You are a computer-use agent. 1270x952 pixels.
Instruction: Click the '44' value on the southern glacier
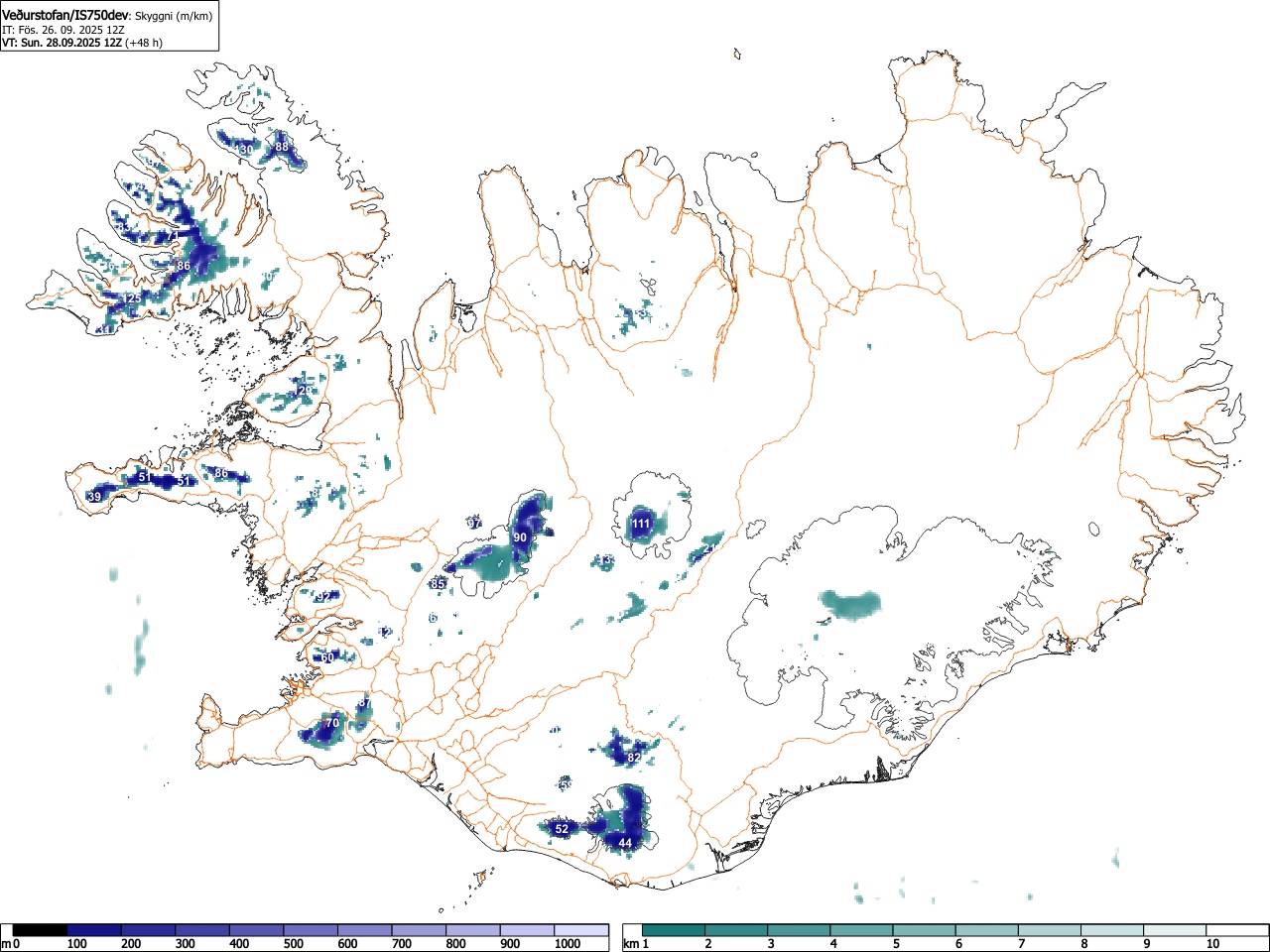click(625, 843)
